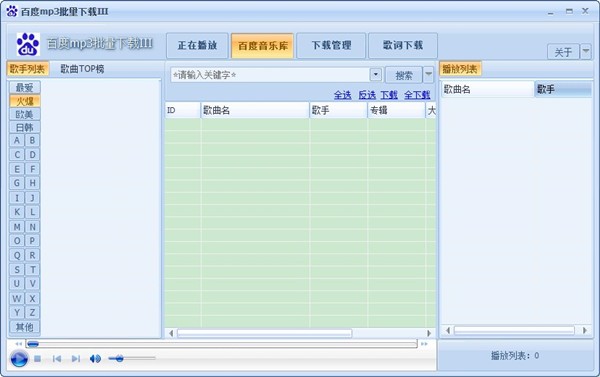Click the 全下载 link

(x=417, y=95)
